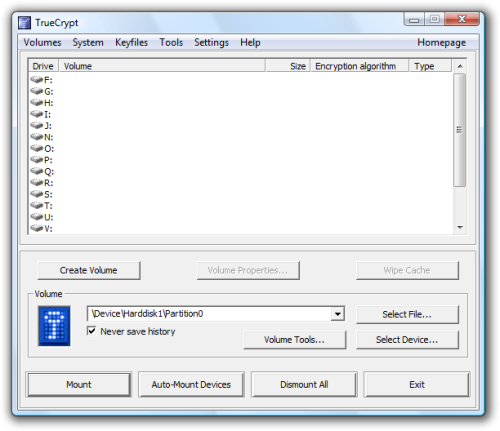Viewport: 500px width, 431px height.
Task: Open the Volumes menu
Action: click(42, 42)
